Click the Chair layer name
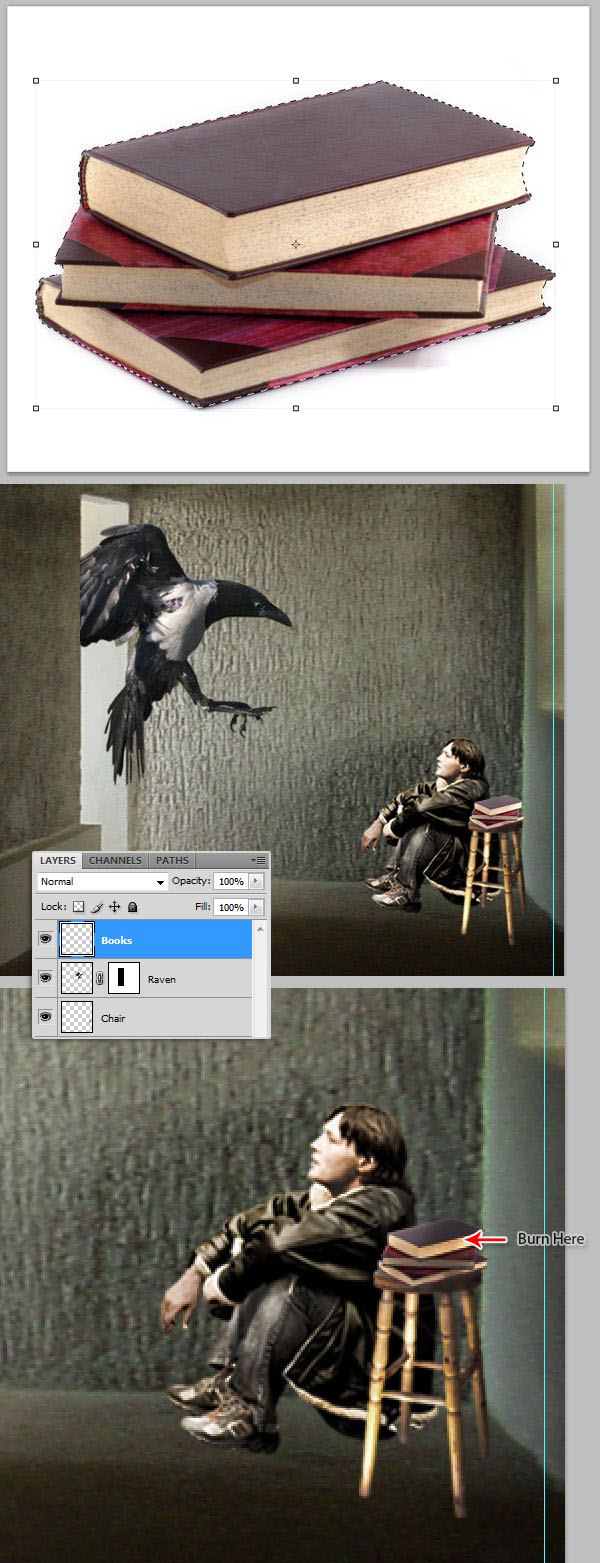Screen dimensions: 600x1563 click(113, 1018)
